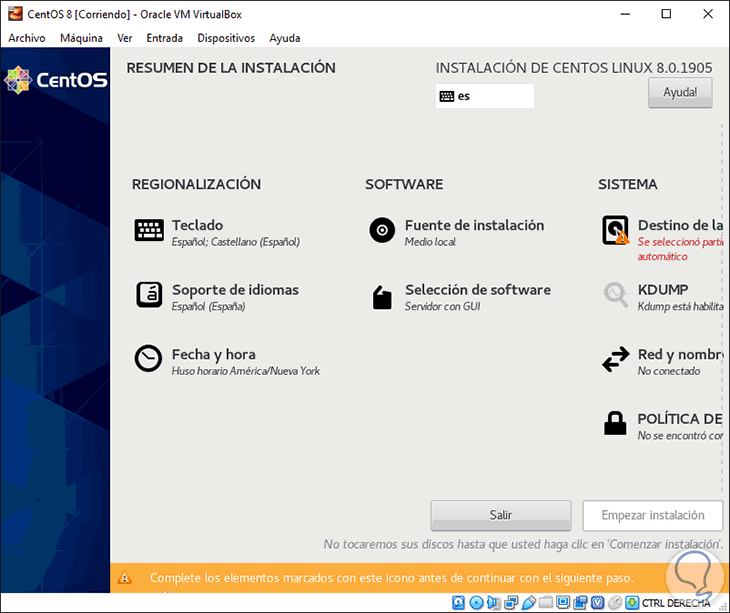Click the KDUMP magnifier icon

pos(615,295)
